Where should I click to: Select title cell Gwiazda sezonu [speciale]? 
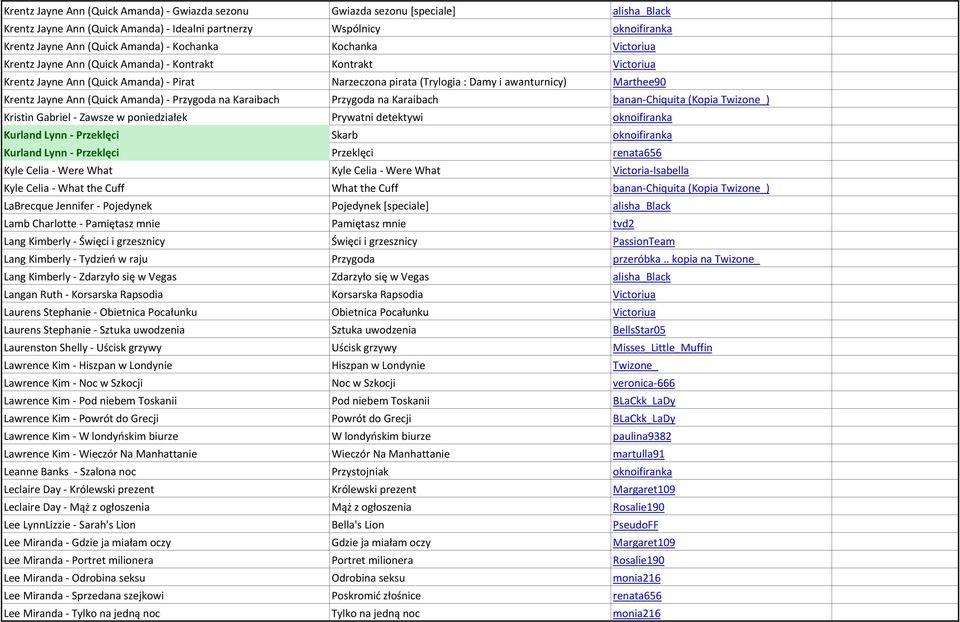click(470, 11)
